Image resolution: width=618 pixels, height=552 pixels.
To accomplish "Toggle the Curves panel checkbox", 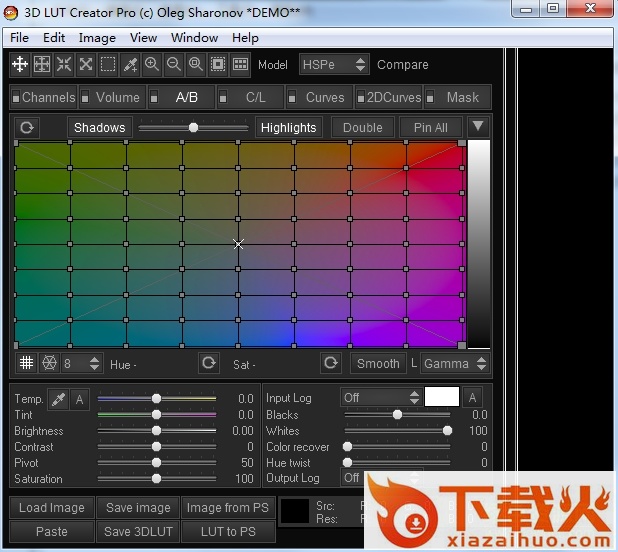I will (292, 98).
